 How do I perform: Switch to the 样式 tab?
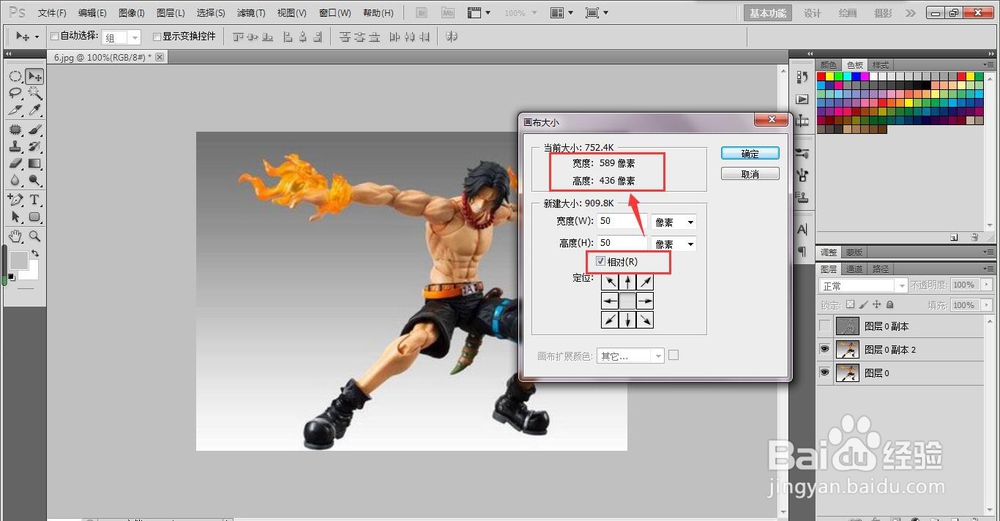pos(880,65)
